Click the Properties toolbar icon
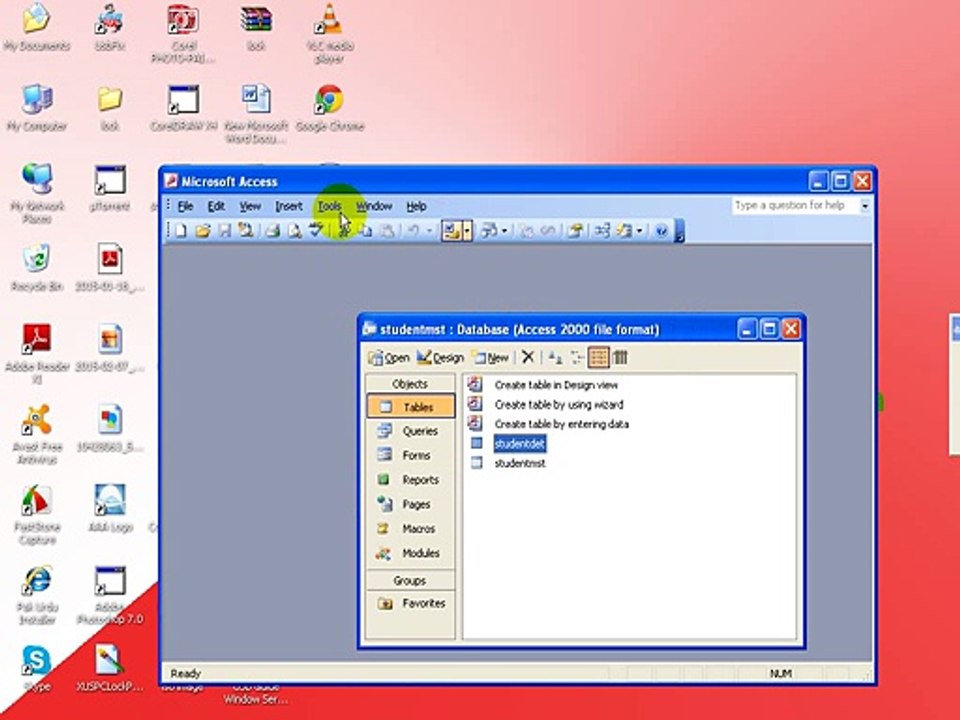 coord(575,231)
